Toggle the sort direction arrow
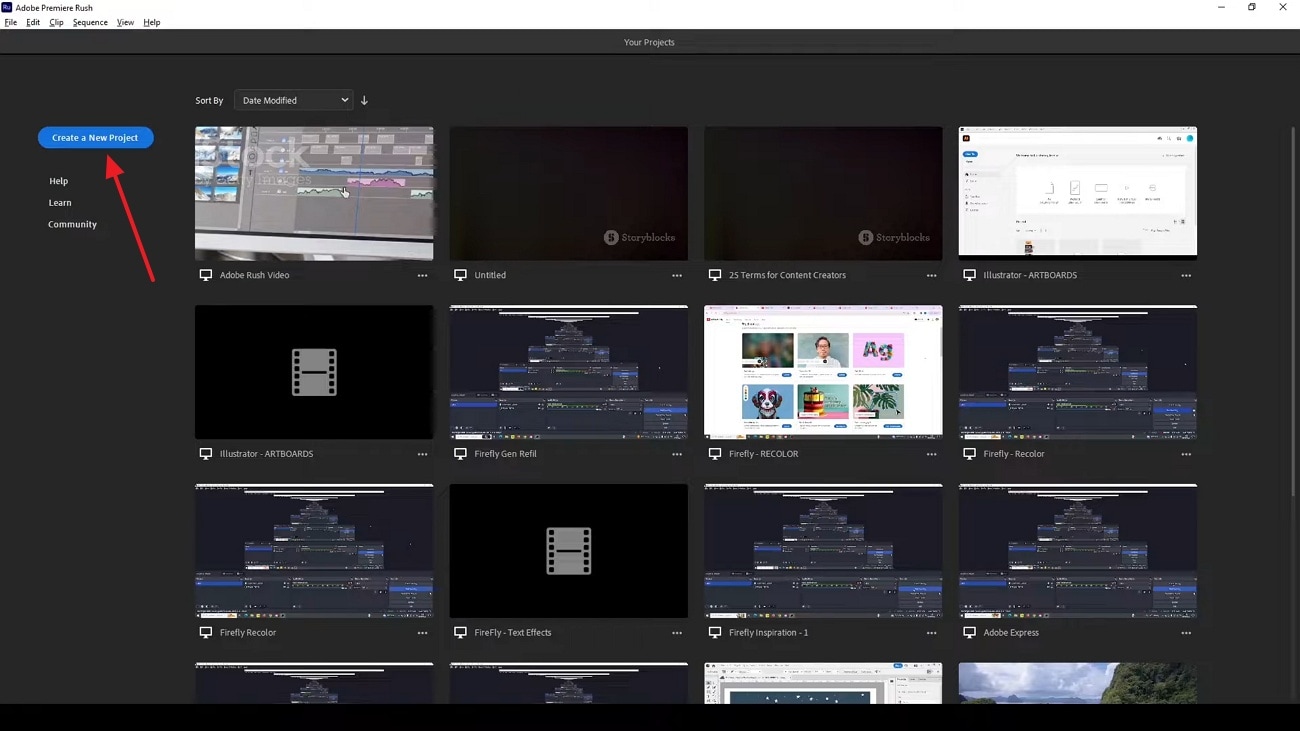This screenshot has height=731, width=1300. point(364,99)
